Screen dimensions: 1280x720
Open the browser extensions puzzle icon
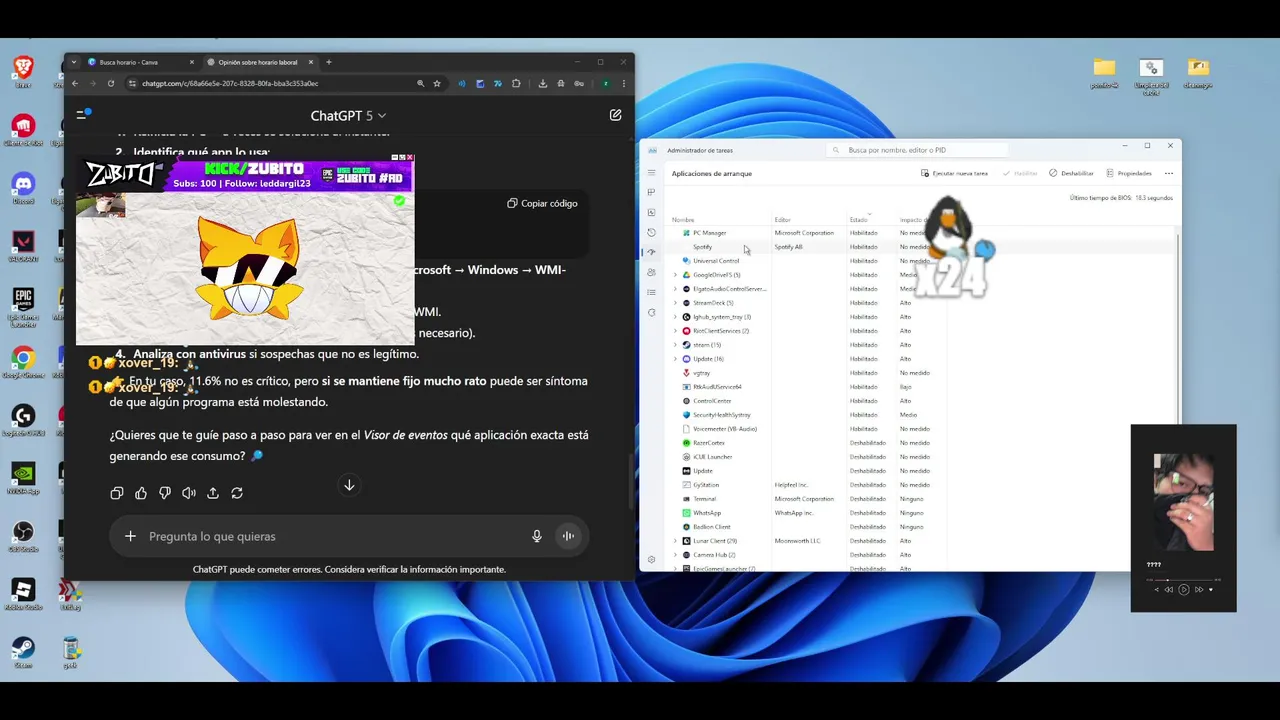(x=516, y=84)
